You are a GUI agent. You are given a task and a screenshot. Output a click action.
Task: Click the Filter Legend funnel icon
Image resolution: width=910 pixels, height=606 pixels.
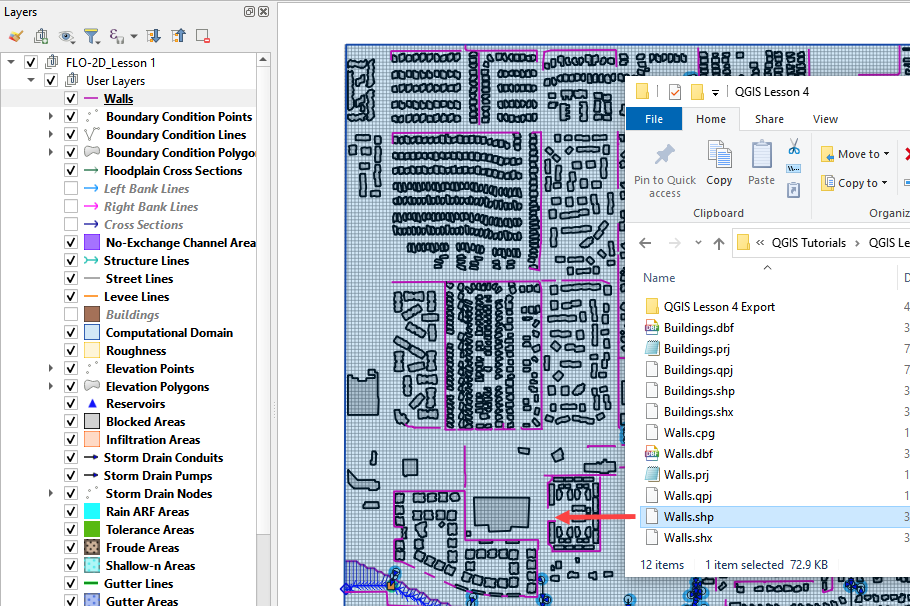click(91, 36)
